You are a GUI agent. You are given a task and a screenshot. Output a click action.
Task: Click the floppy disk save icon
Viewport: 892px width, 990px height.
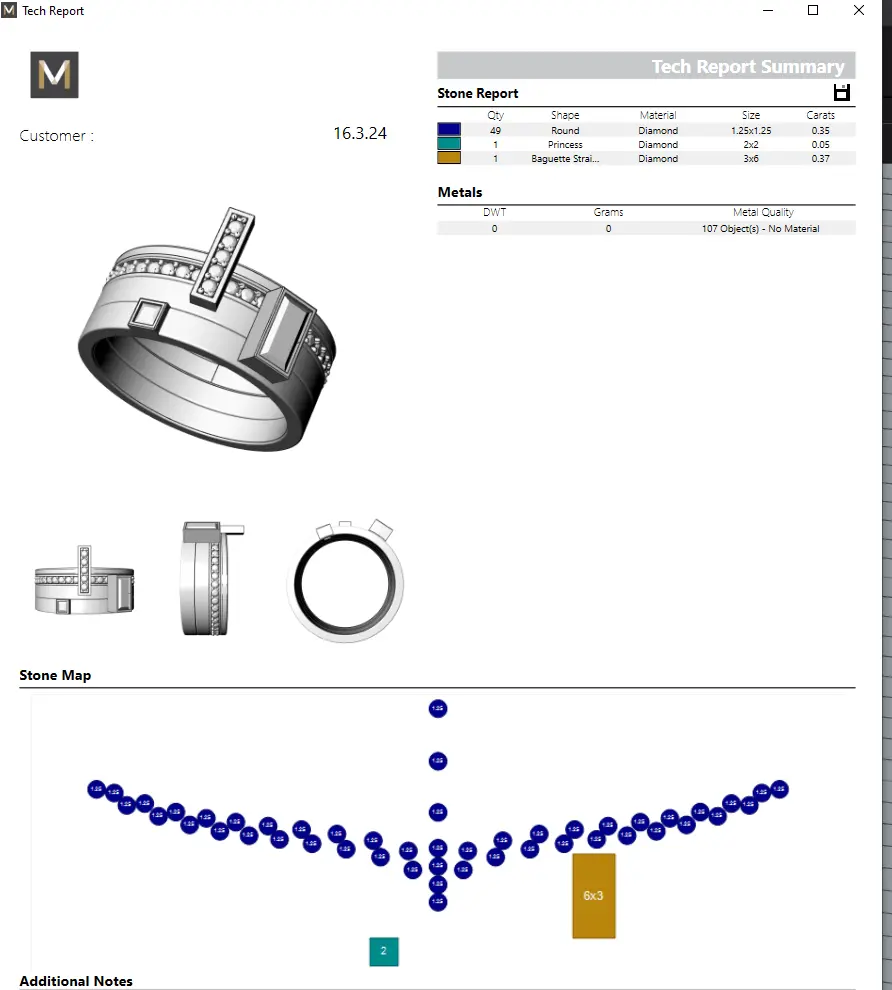(x=841, y=93)
